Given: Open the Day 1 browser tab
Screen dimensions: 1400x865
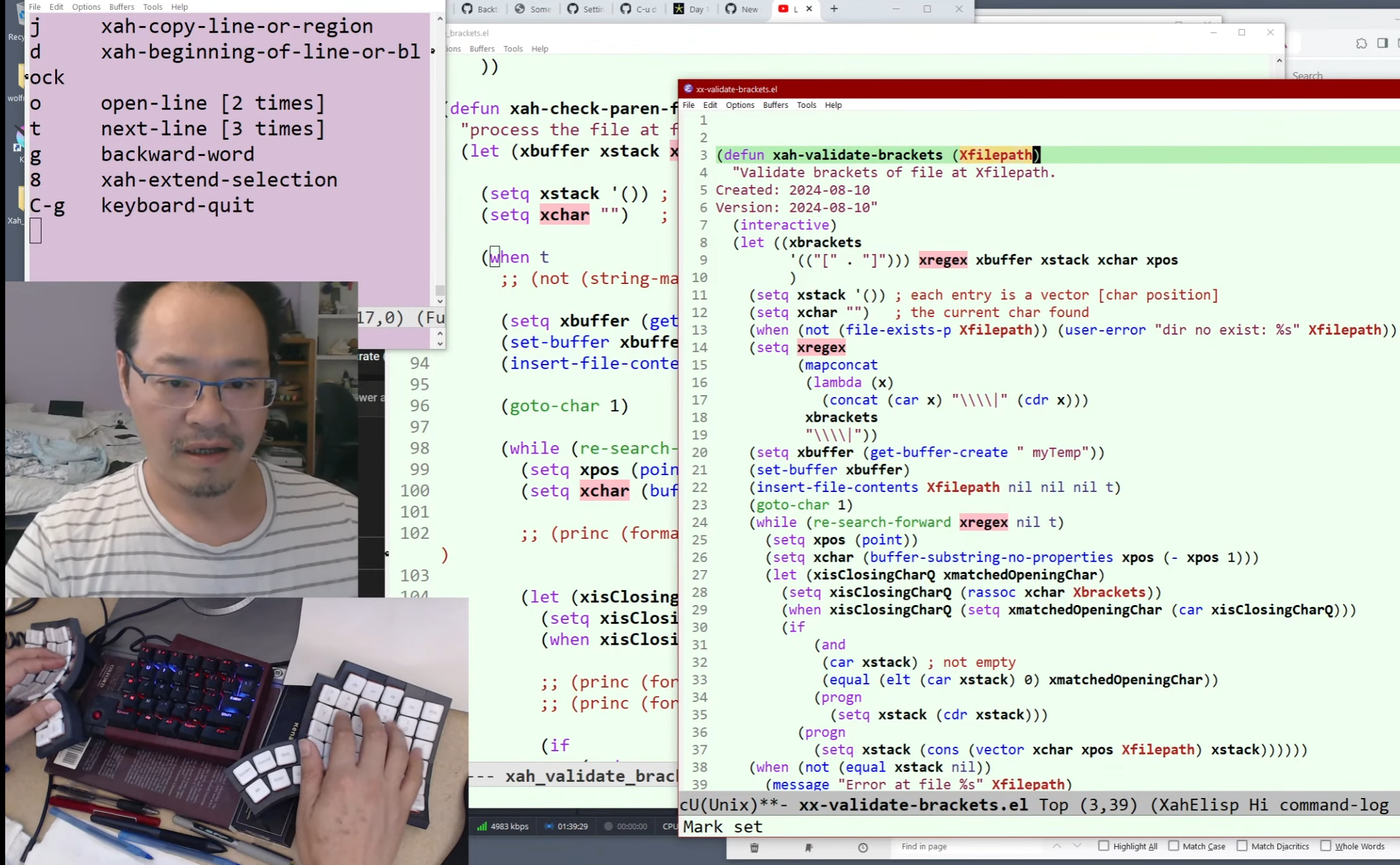Looking at the screenshot, I should [691, 8].
